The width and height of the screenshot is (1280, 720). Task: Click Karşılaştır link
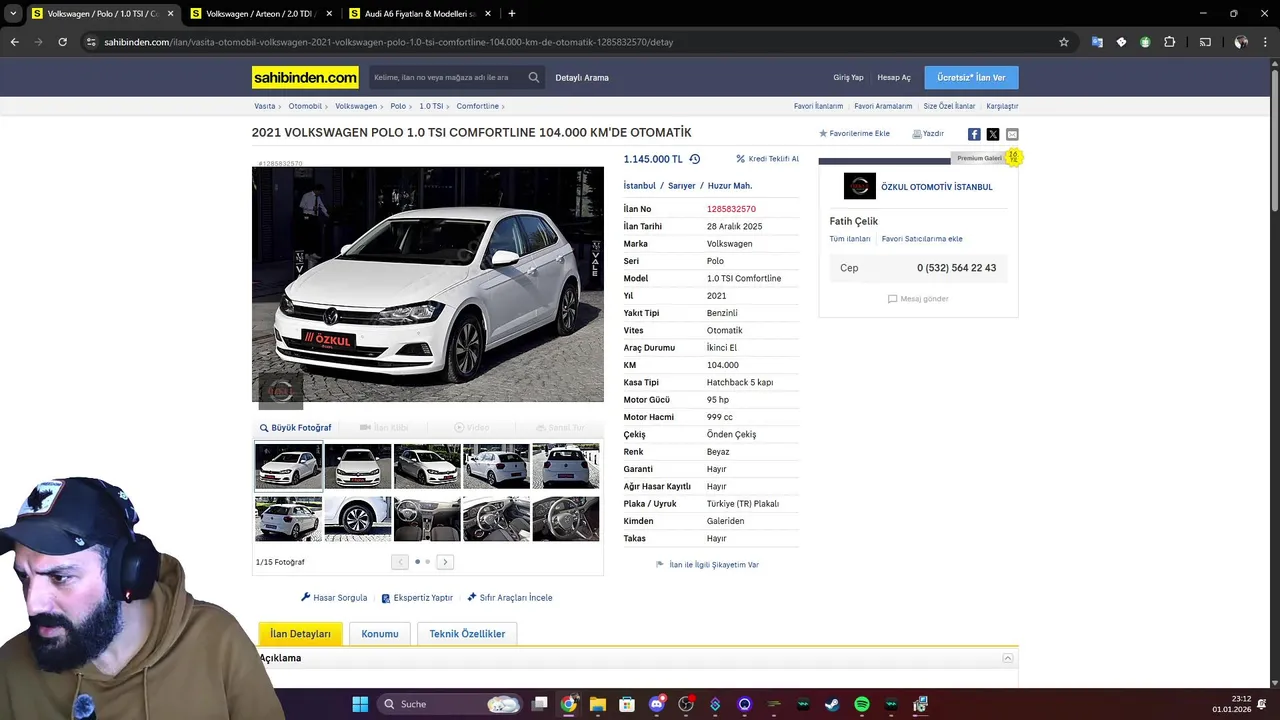point(1002,106)
